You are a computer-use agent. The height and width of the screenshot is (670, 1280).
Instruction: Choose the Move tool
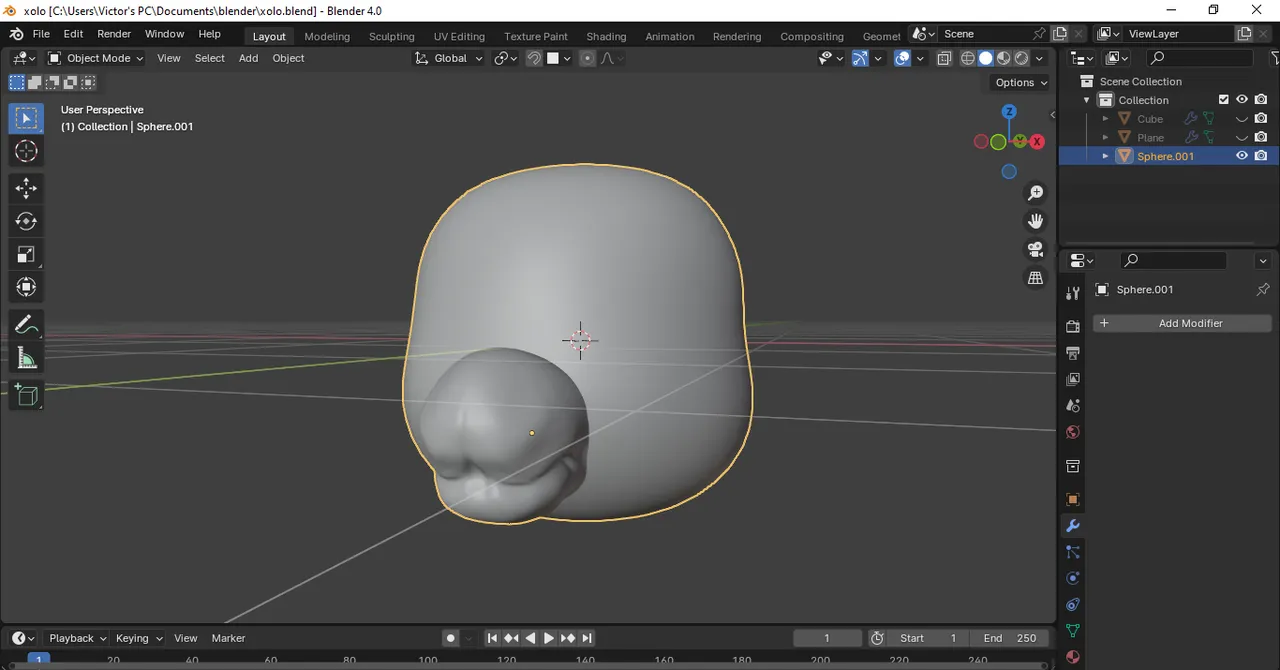pos(26,188)
